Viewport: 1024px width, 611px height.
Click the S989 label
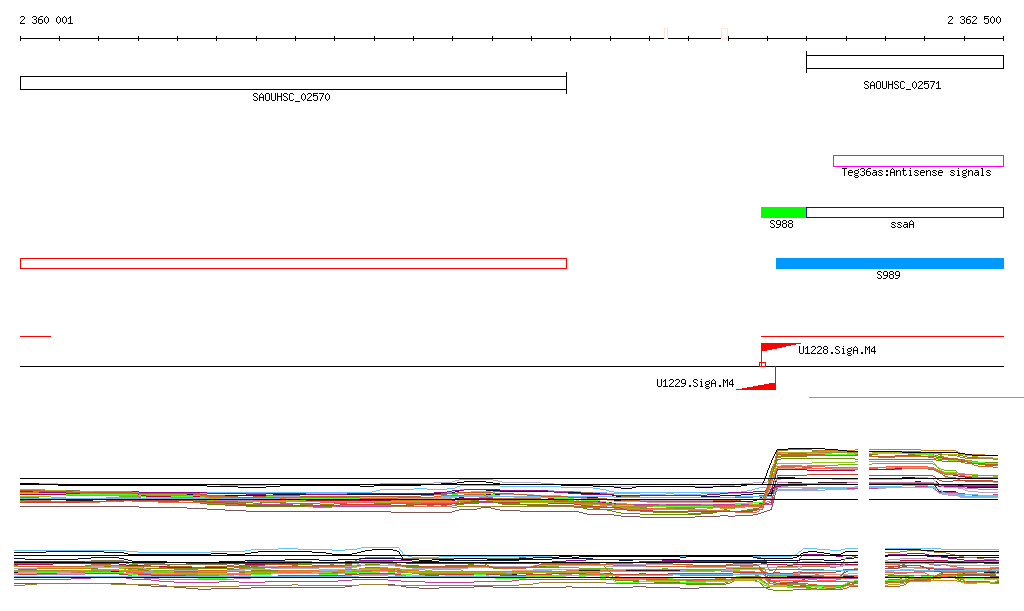(888, 275)
